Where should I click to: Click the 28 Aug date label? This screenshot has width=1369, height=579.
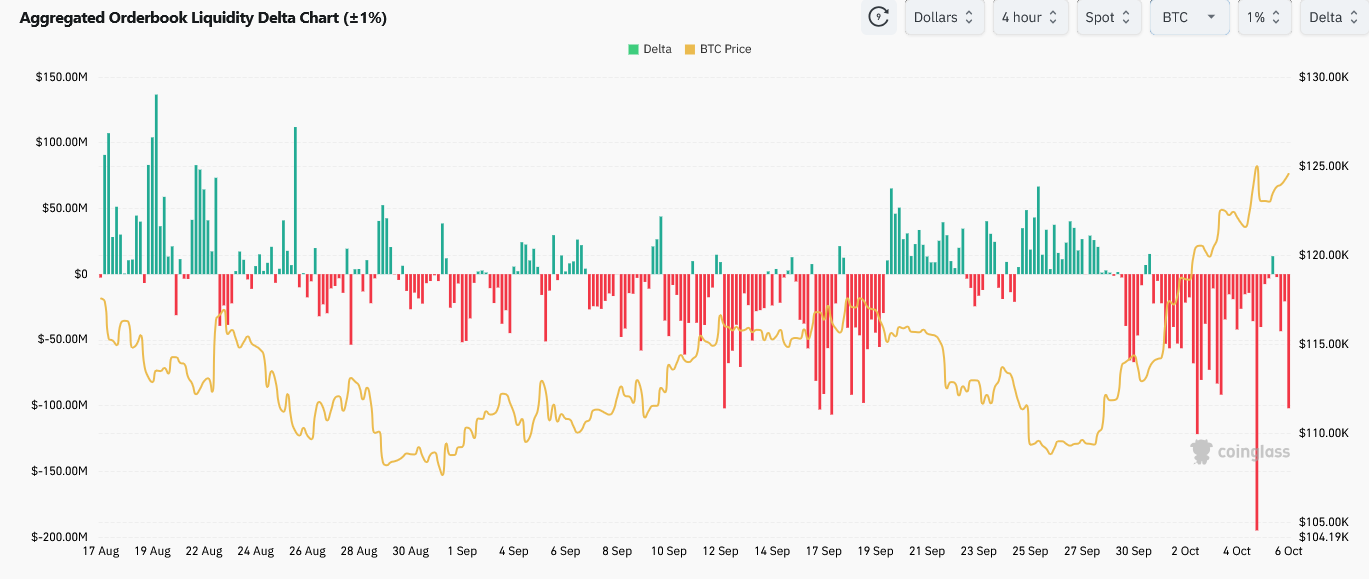[x=359, y=551]
